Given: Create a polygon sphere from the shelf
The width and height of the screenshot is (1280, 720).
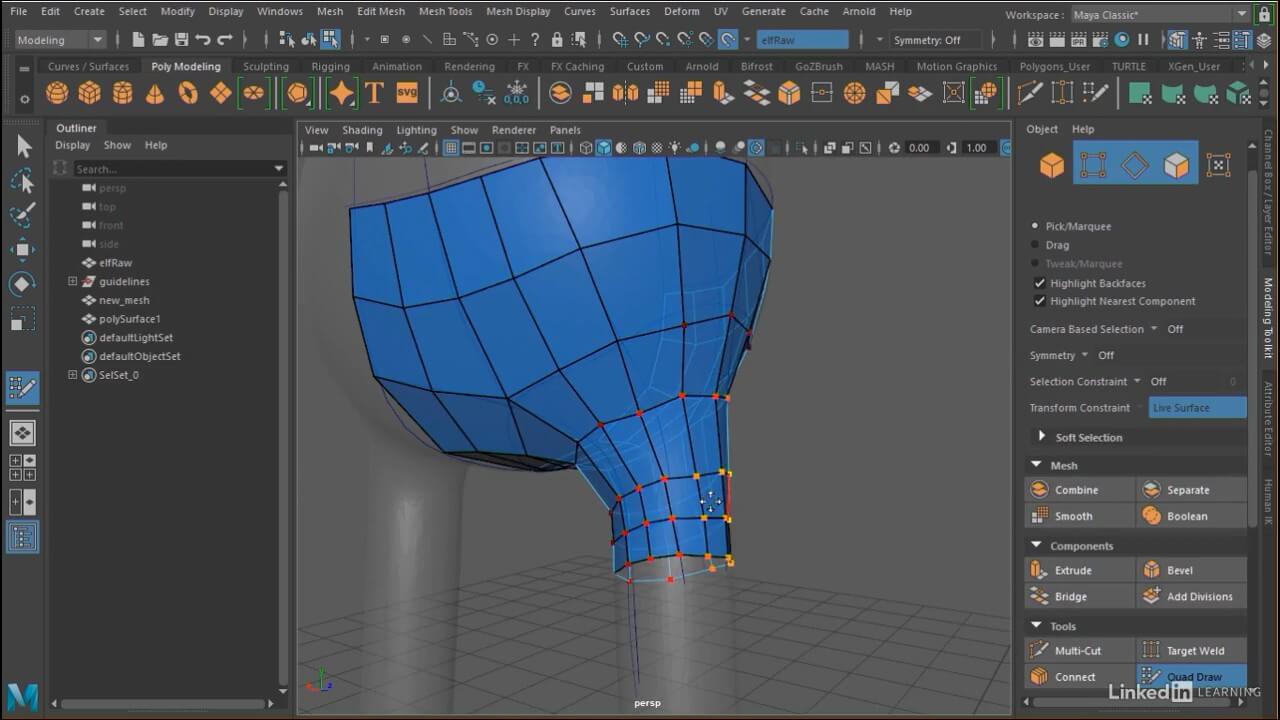Looking at the screenshot, I should [57, 93].
